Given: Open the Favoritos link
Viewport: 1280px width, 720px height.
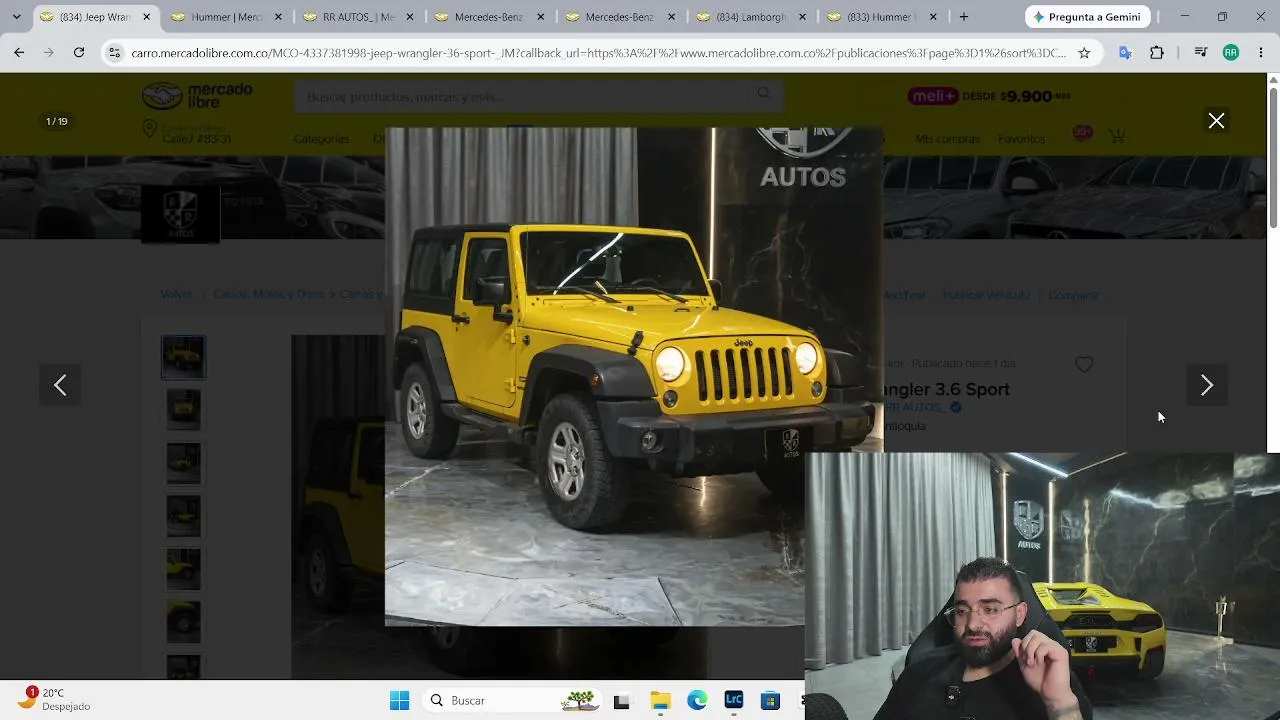Looking at the screenshot, I should click(1021, 139).
